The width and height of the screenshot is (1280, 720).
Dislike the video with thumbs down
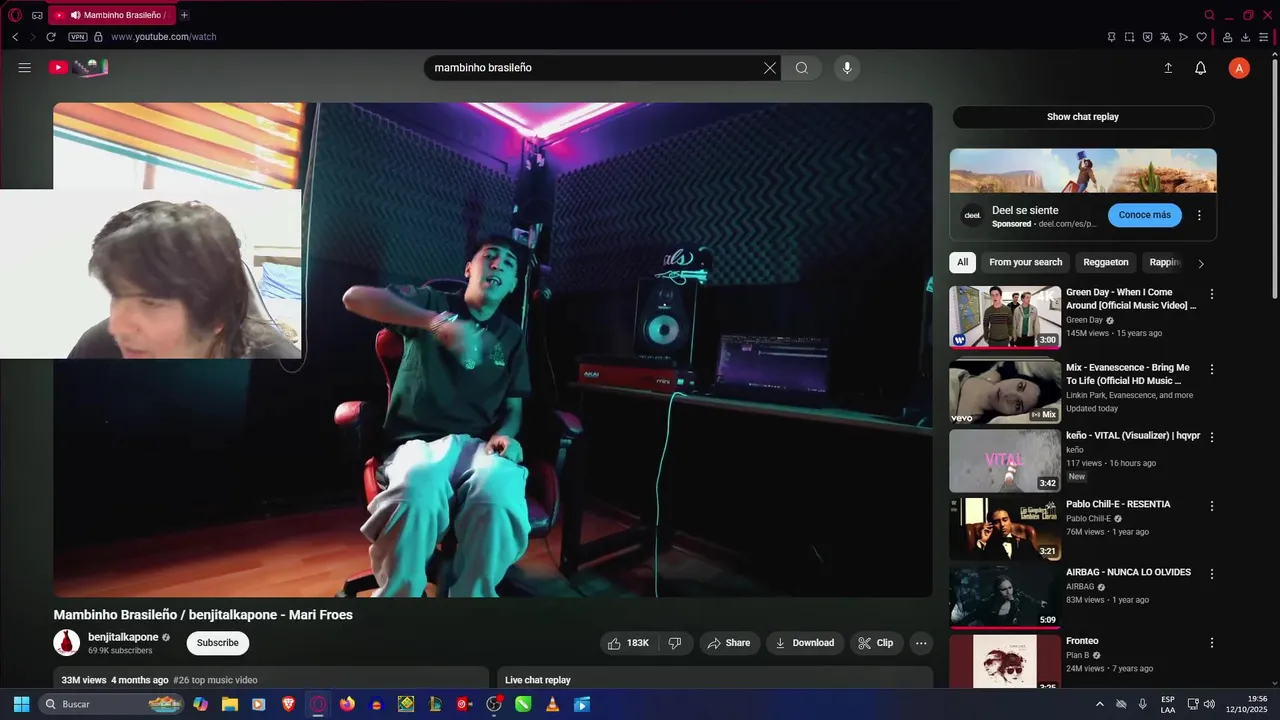(x=675, y=643)
